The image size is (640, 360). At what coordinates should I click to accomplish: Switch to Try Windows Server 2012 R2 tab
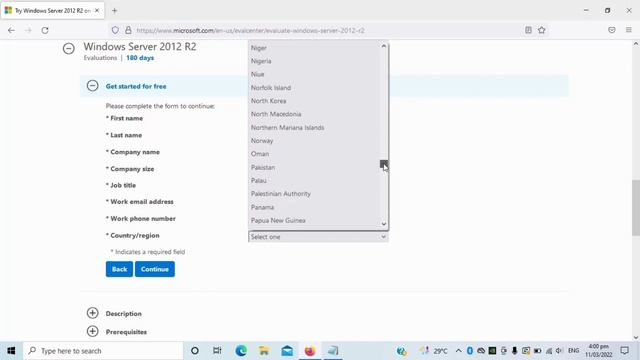(52, 11)
